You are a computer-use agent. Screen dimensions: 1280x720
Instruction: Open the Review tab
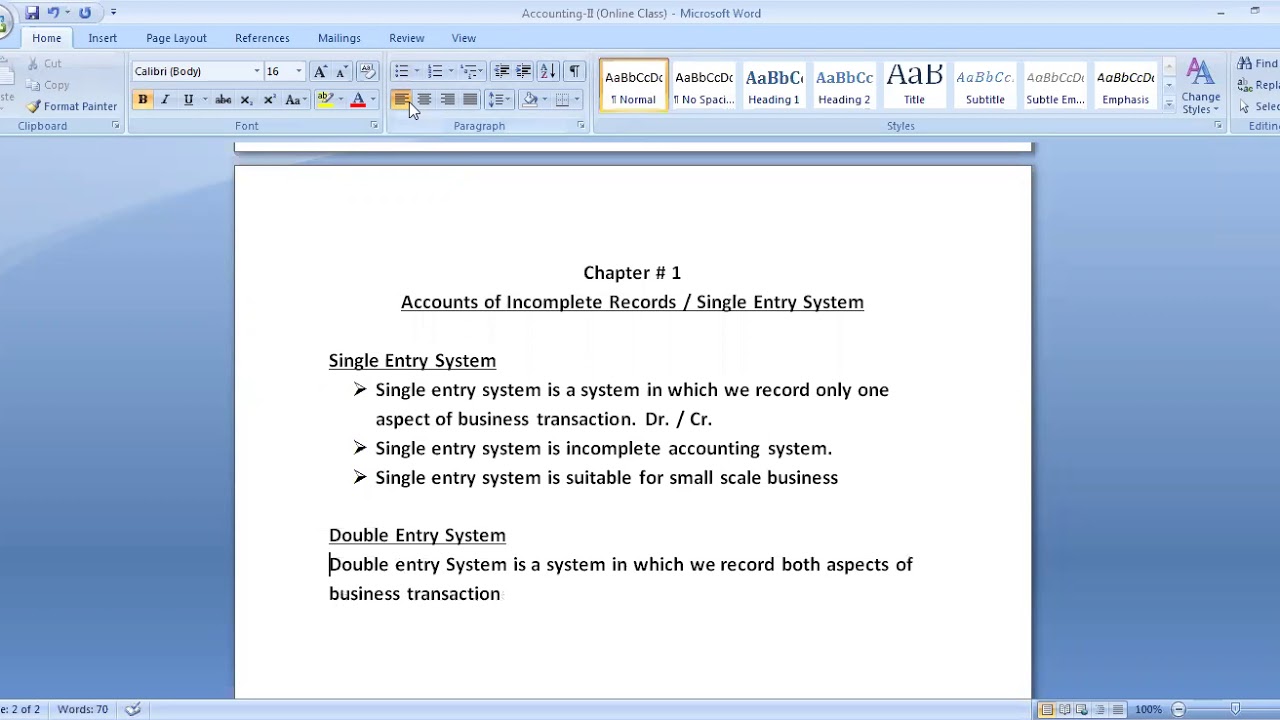point(406,38)
